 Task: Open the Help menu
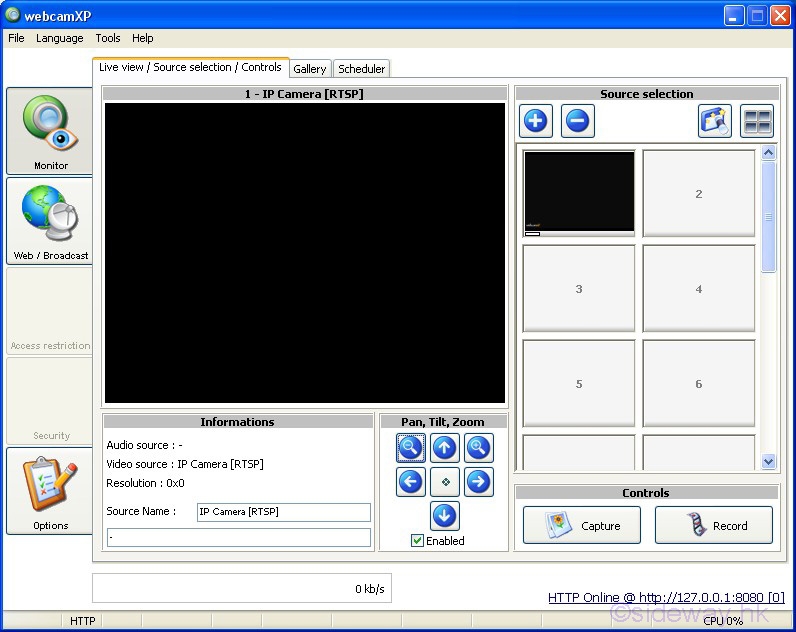coord(143,38)
